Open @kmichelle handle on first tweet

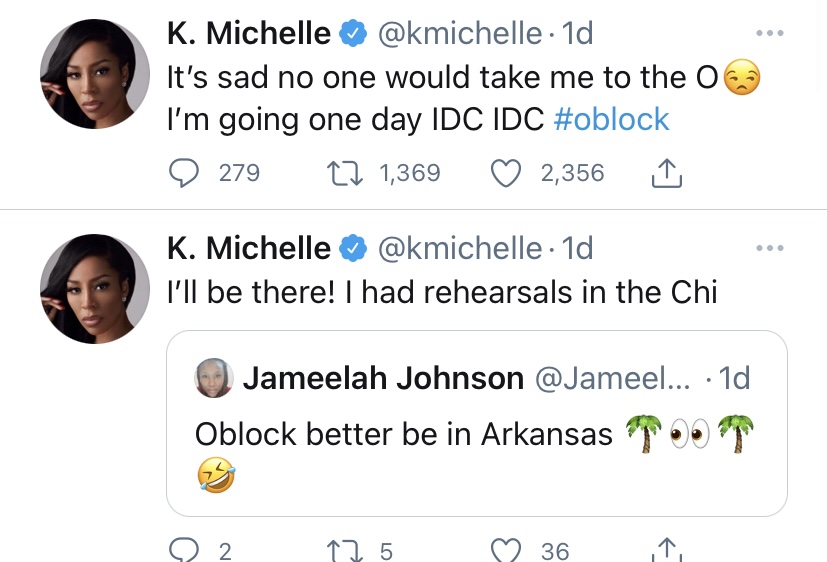tap(460, 33)
